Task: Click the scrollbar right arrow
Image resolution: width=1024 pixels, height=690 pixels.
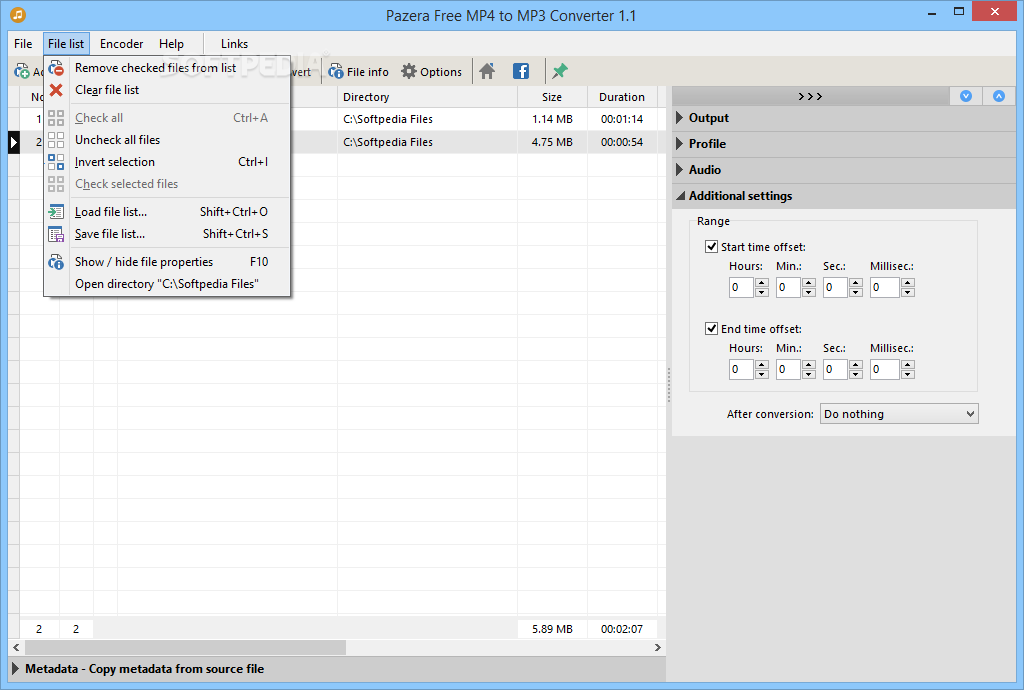Action: 658,648
